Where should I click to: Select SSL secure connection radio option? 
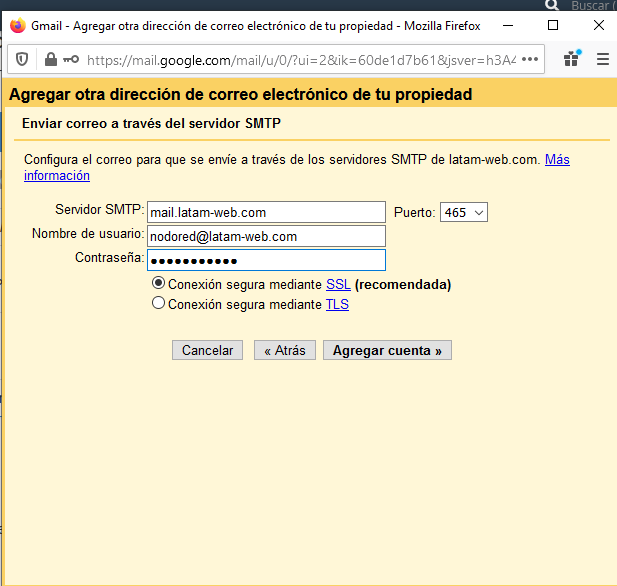158,283
